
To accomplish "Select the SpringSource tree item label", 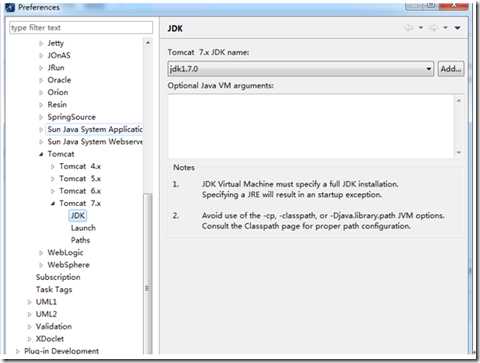I will pyautogui.click(x=71, y=117).
